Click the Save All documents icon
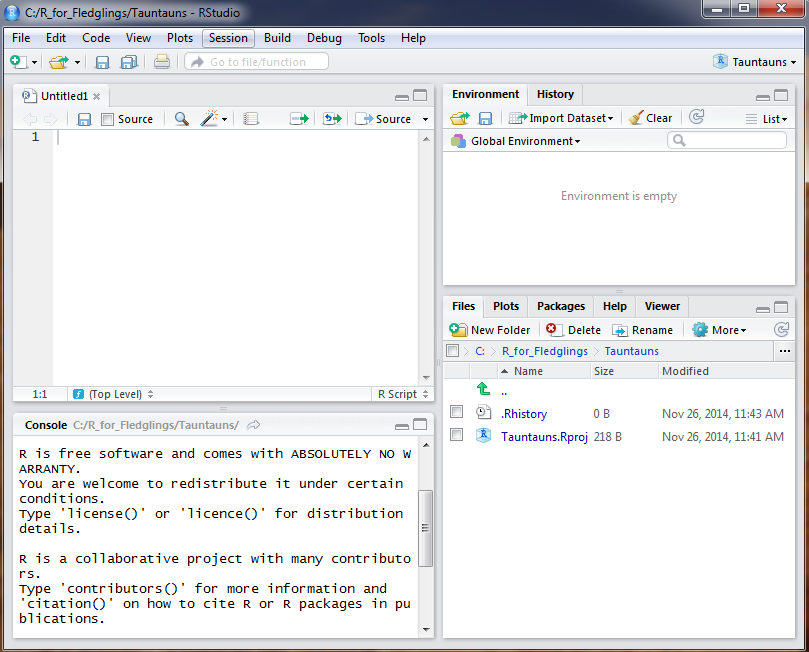 (x=129, y=62)
